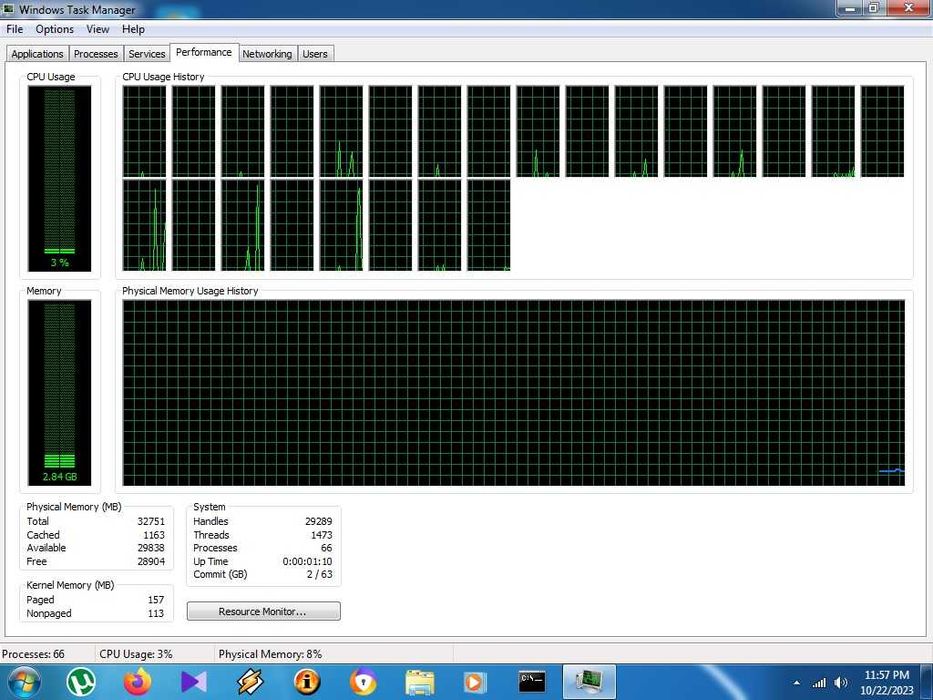Open the Help menu

[x=133, y=29]
